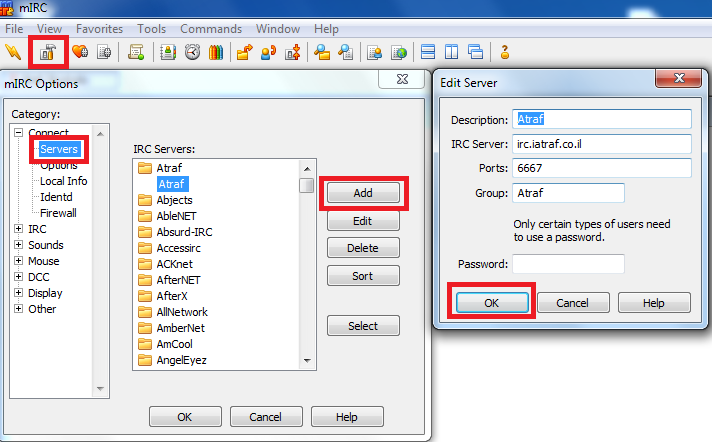Click the Ports input field

(x=602, y=168)
